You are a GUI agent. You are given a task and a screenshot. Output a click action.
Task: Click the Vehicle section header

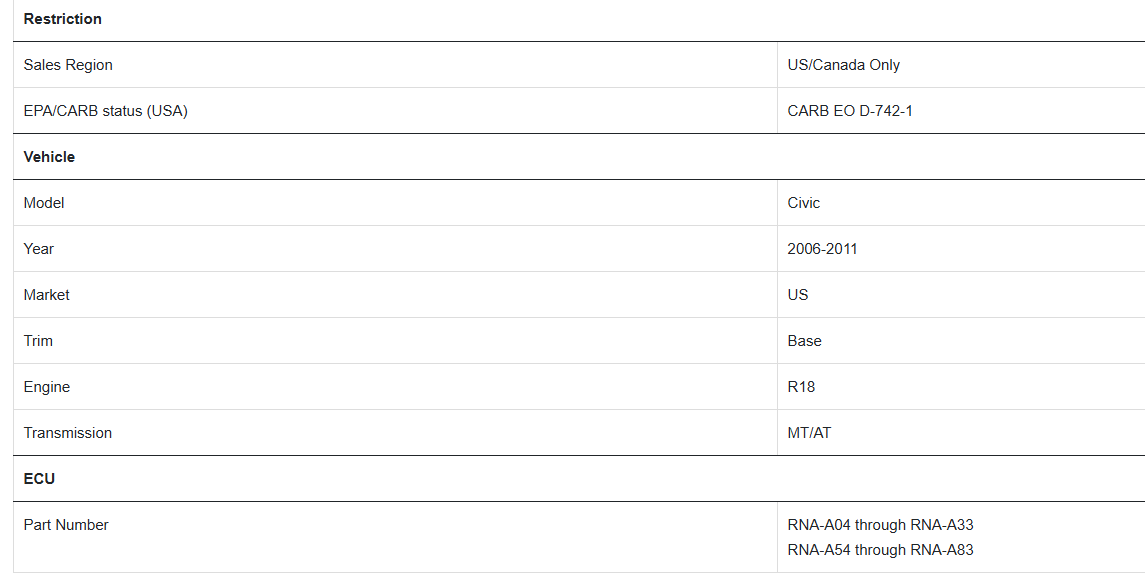point(49,157)
